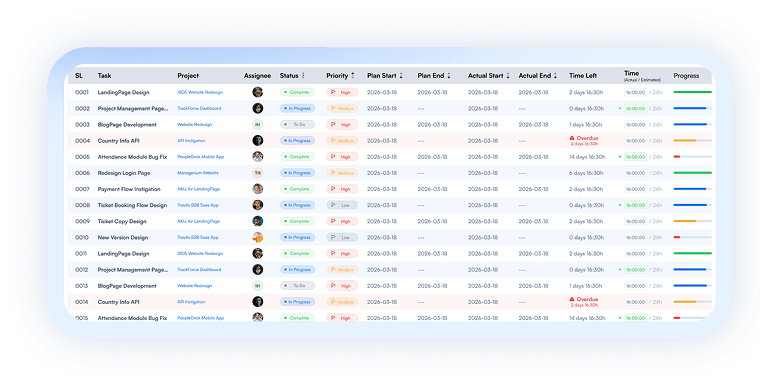Click the TH assignee avatar in row 0006

[258, 173]
